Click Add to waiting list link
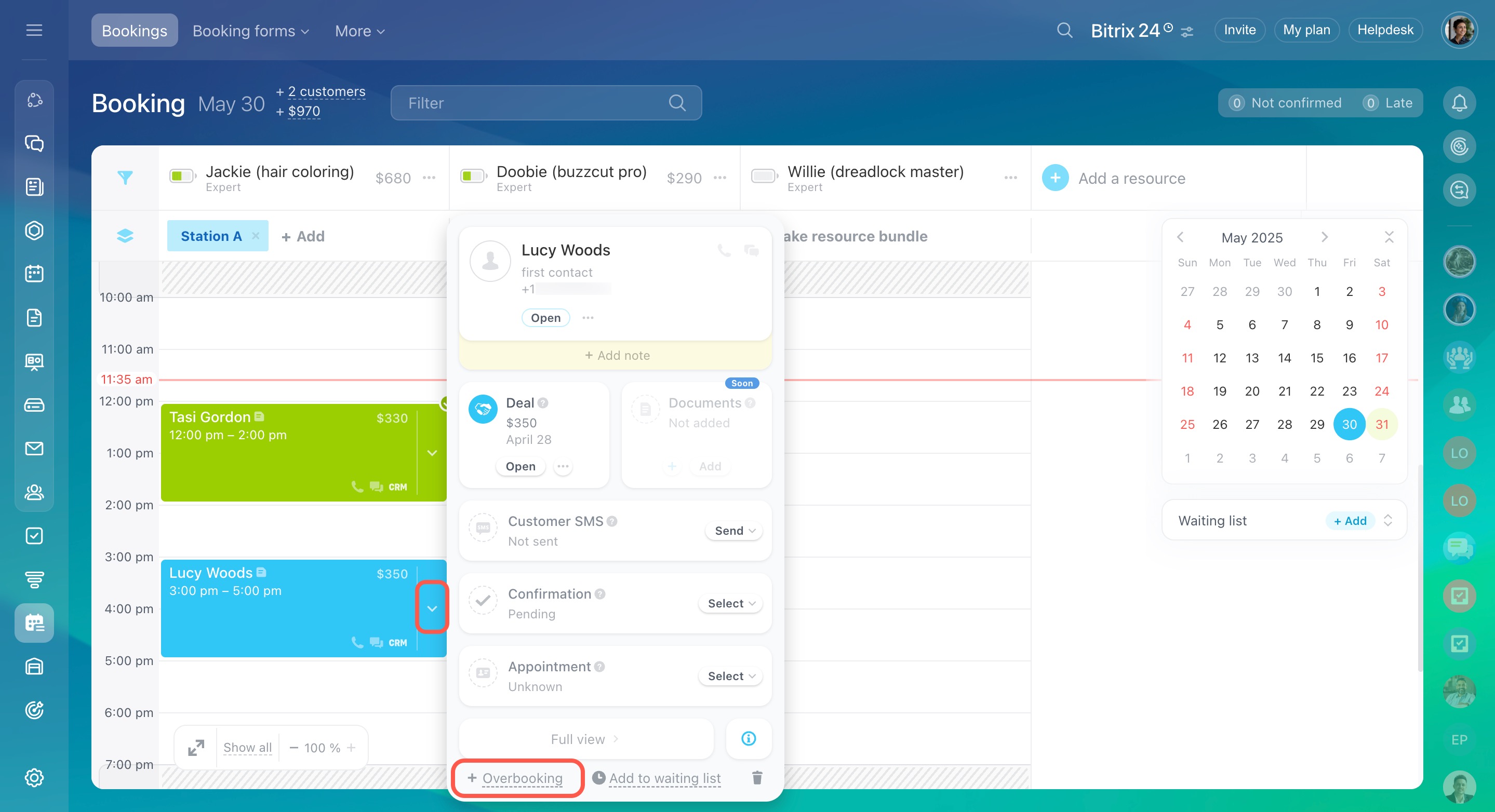Image resolution: width=1495 pixels, height=812 pixels. click(664, 778)
